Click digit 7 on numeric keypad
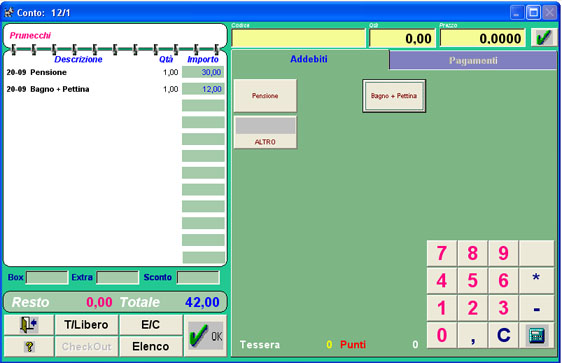Viewport: 562px width, 363px height. pyautogui.click(x=442, y=253)
